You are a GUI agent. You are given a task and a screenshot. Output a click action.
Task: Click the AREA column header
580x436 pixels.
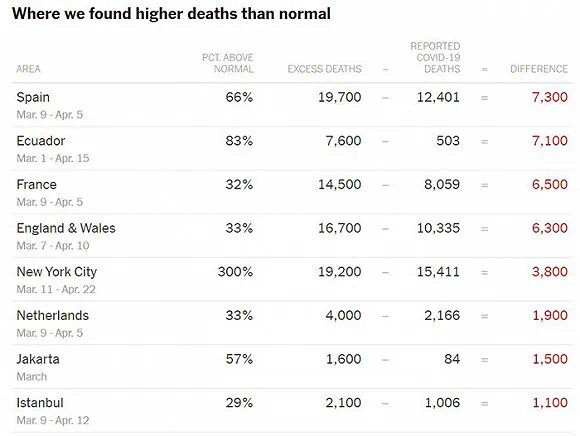(28, 69)
